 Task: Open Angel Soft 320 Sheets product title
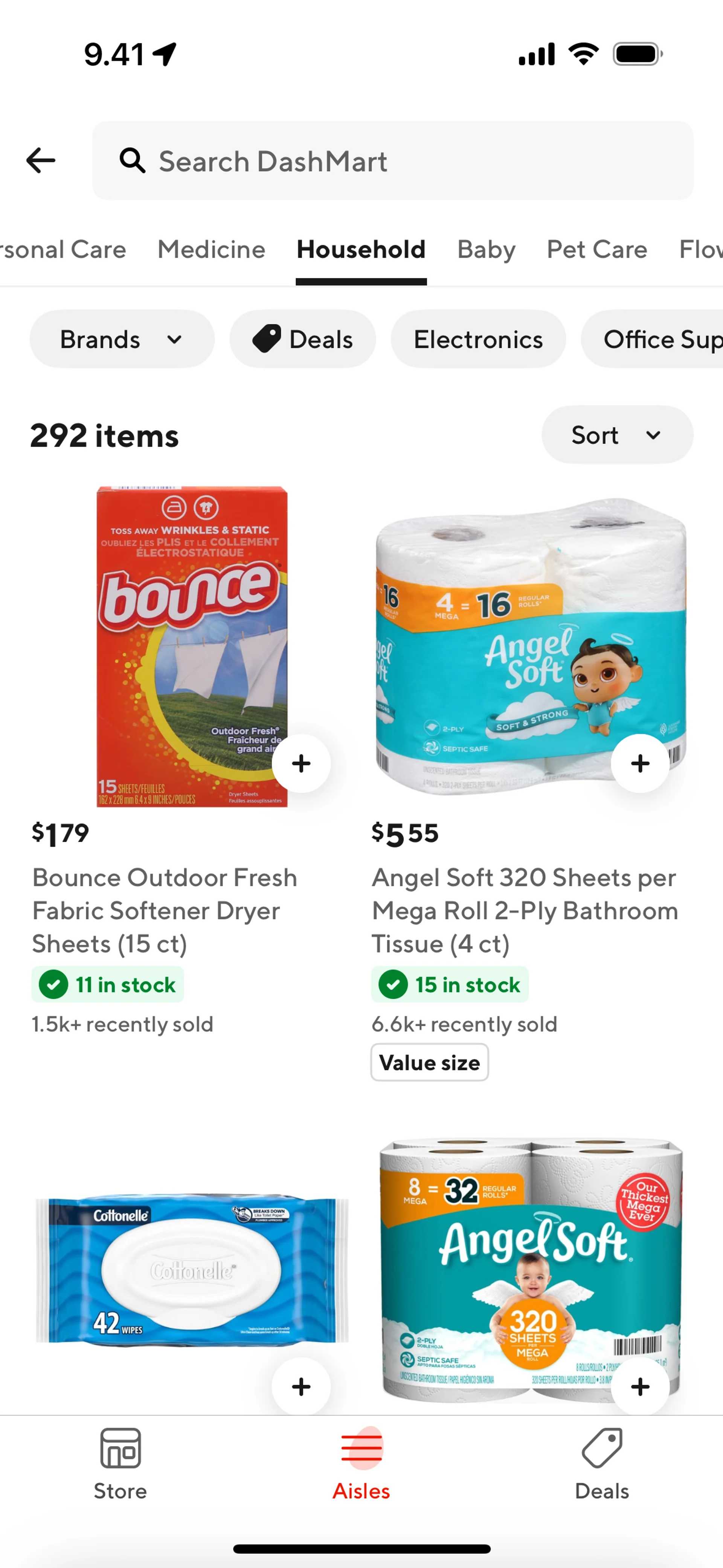point(525,911)
